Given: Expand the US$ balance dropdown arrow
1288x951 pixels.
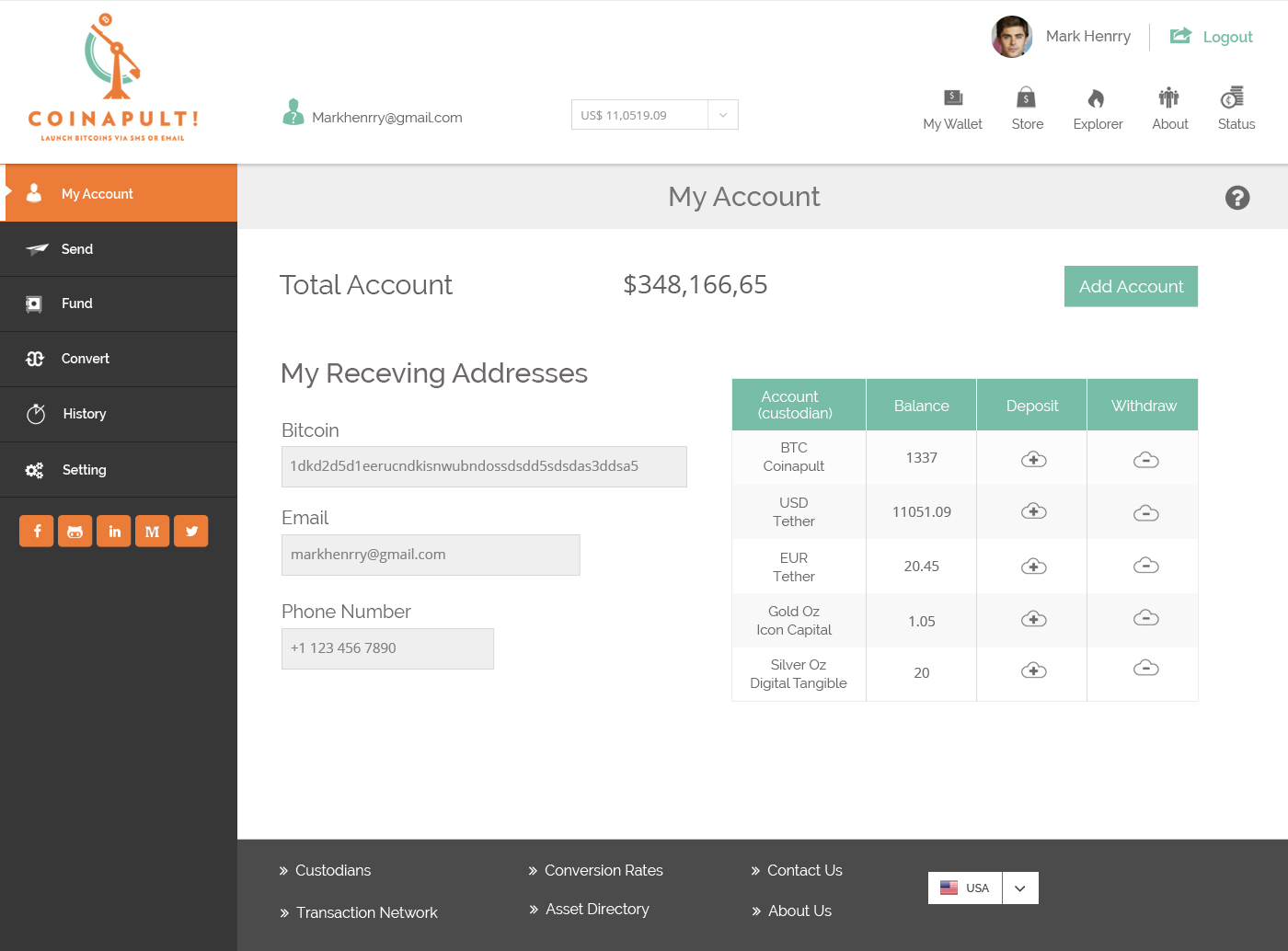Looking at the screenshot, I should pyautogui.click(x=723, y=115).
